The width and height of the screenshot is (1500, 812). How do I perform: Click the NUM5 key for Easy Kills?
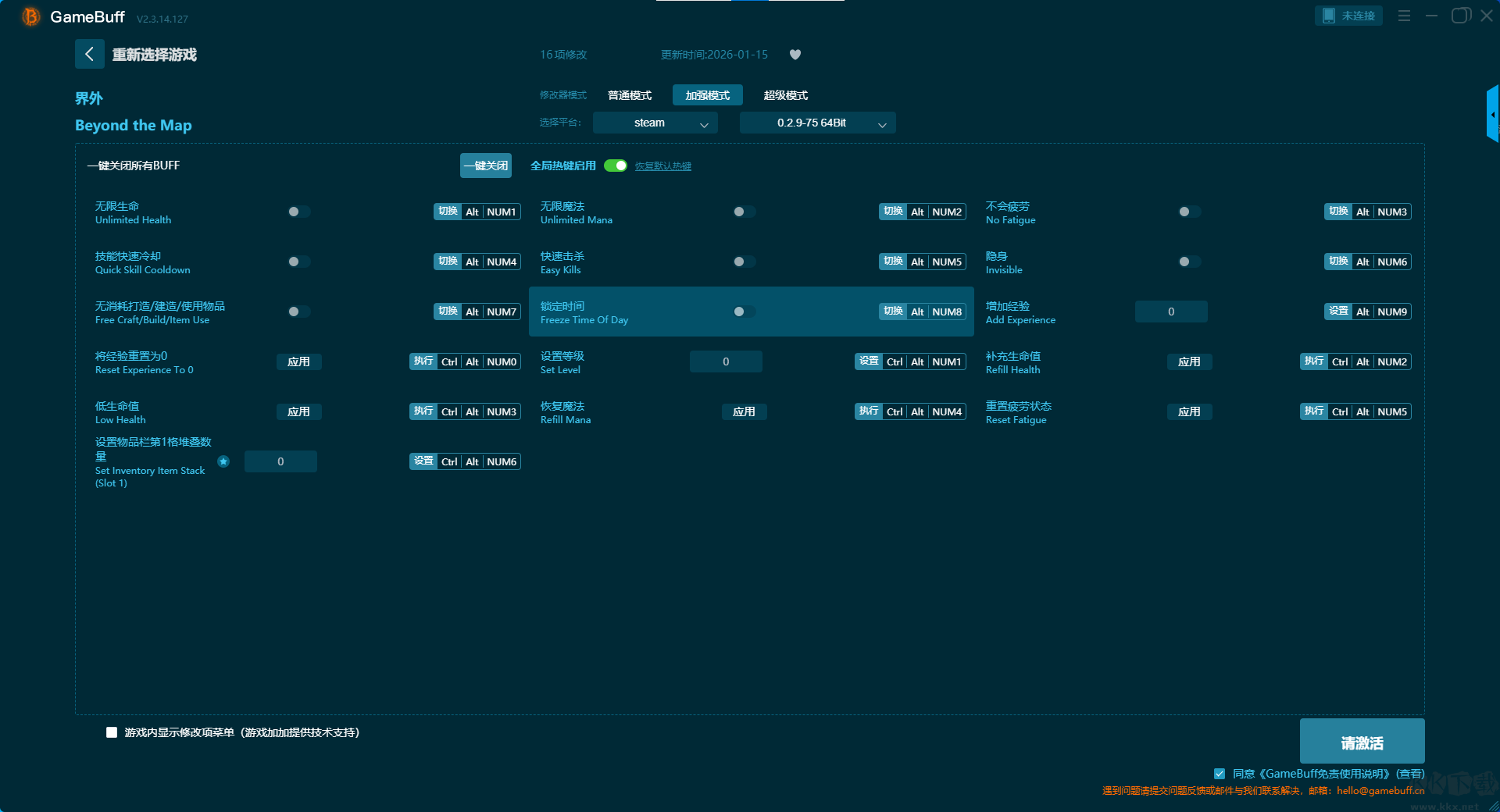pos(947,262)
